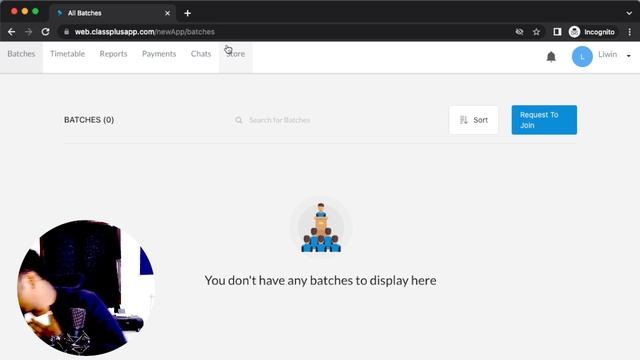The height and width of the screenshot is (360, 640).
Task: Click the URL address bar
Action: (286, 32)
